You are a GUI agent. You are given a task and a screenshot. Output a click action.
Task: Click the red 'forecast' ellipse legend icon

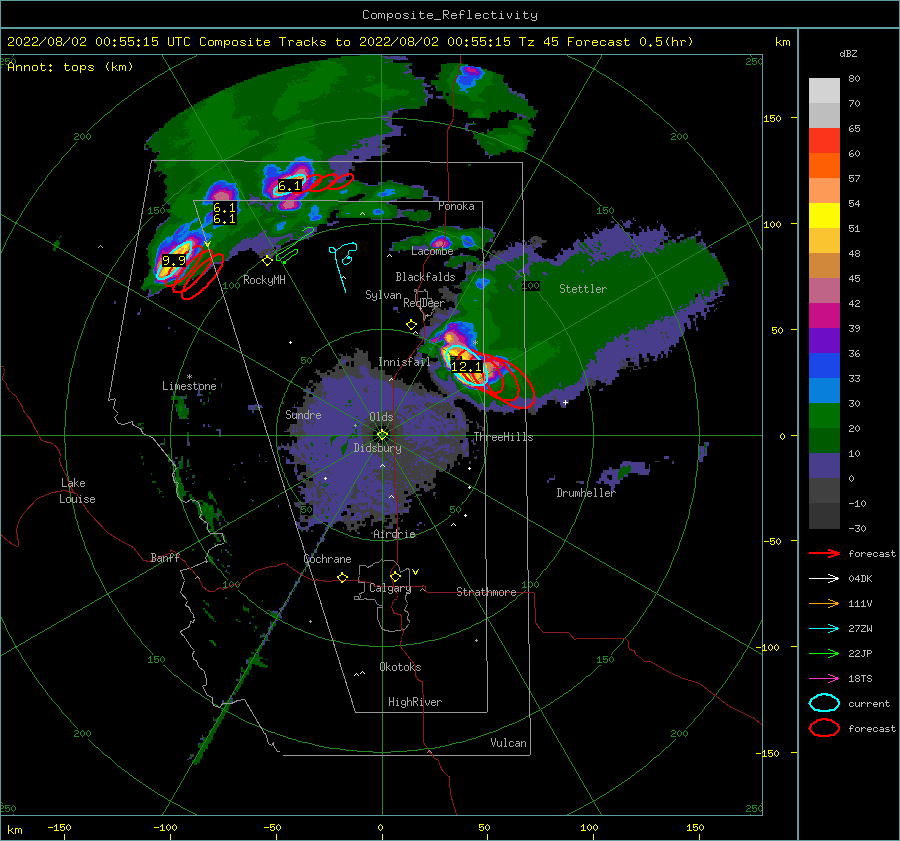pyautogui.click(x=824, y=728)
